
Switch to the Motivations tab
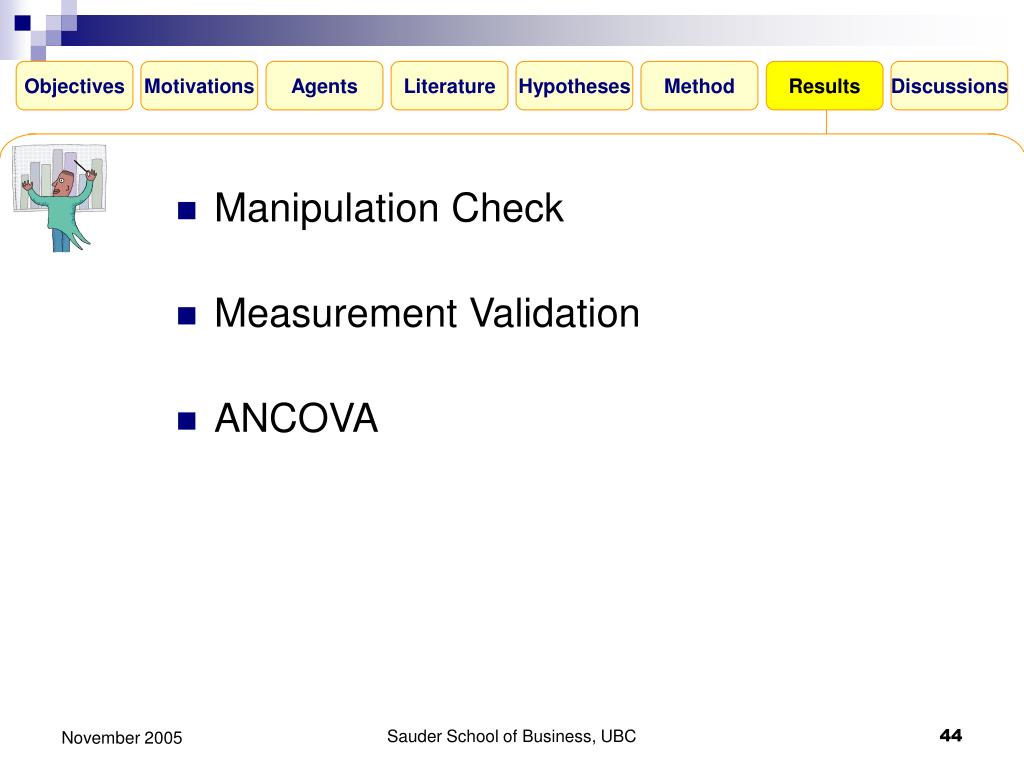199,86
